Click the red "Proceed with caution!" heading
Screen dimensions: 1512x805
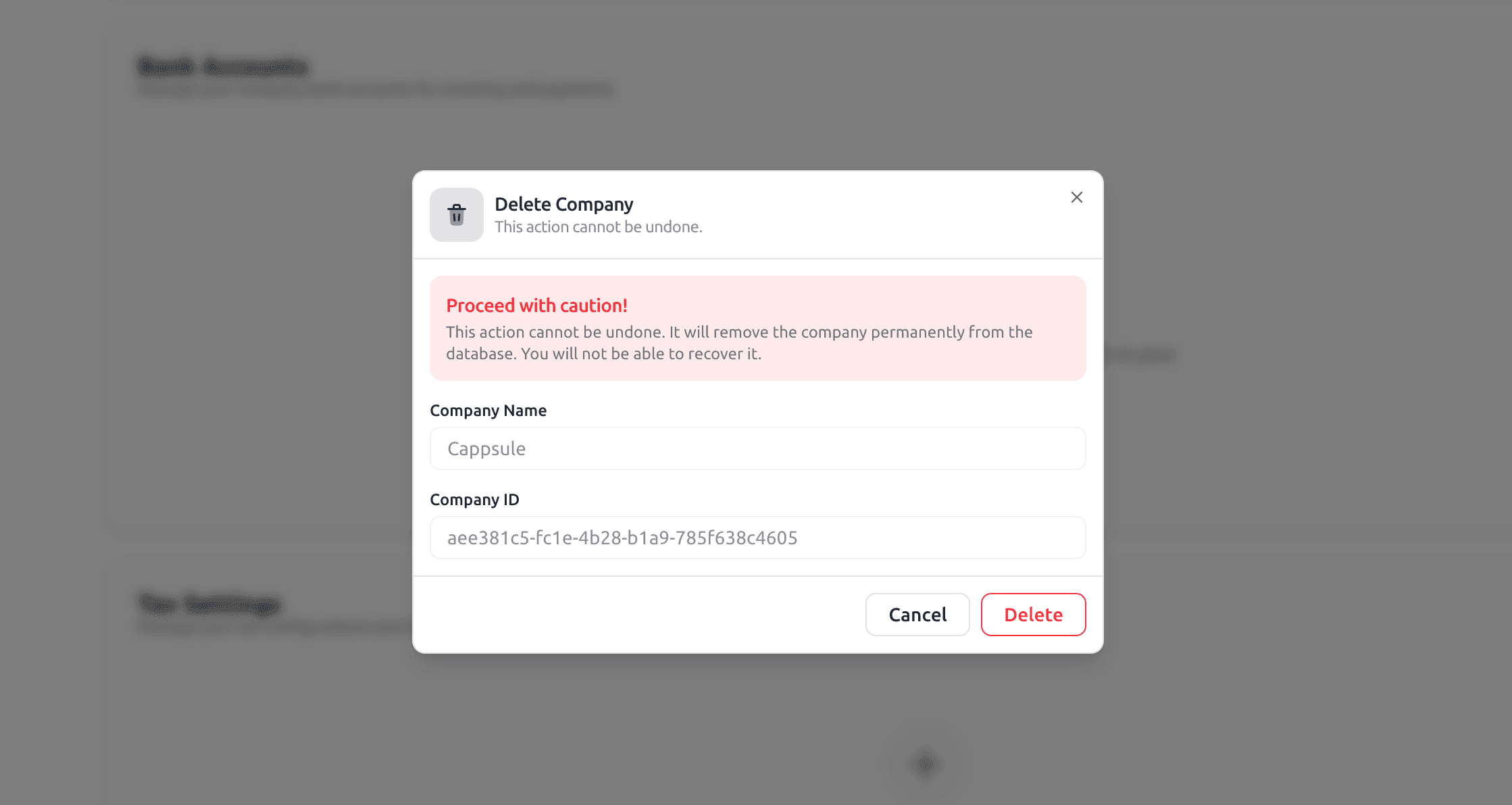click(x=536, y=305)
